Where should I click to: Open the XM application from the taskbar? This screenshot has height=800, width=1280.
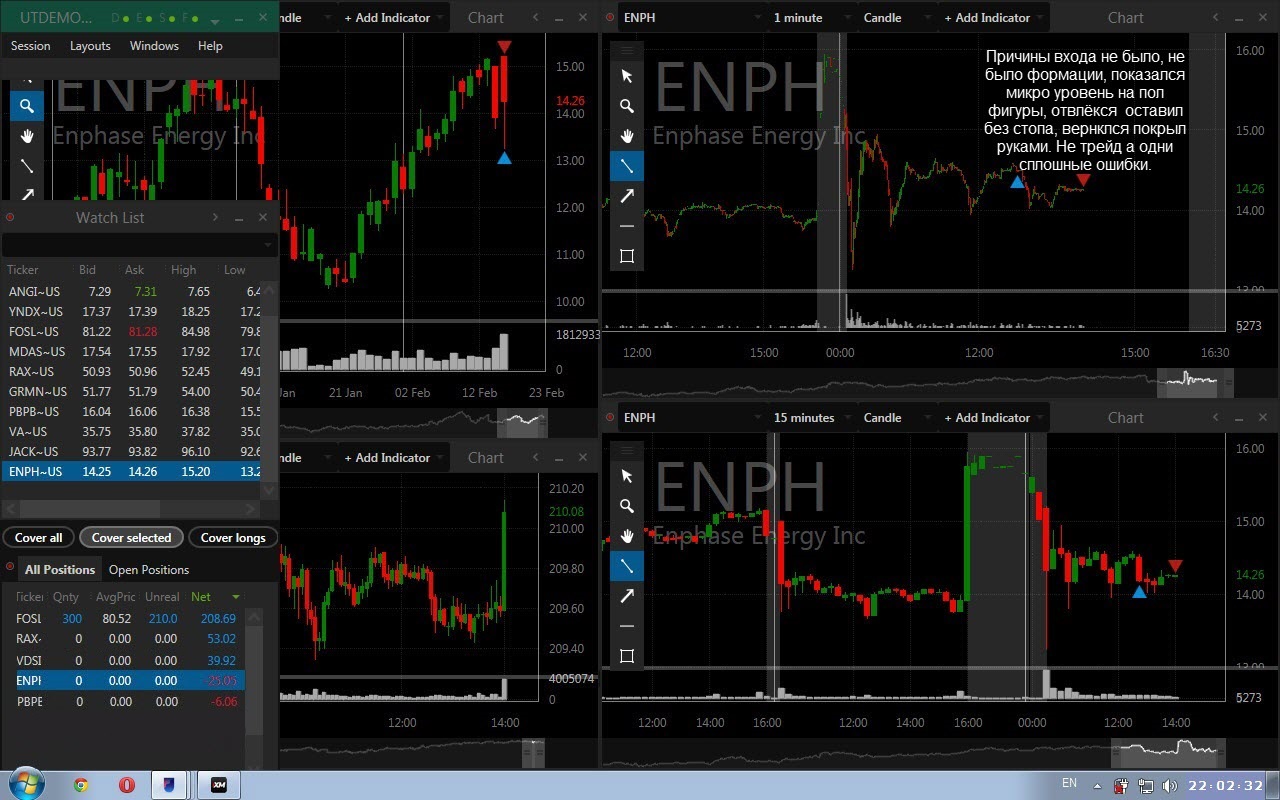(218, 785)
